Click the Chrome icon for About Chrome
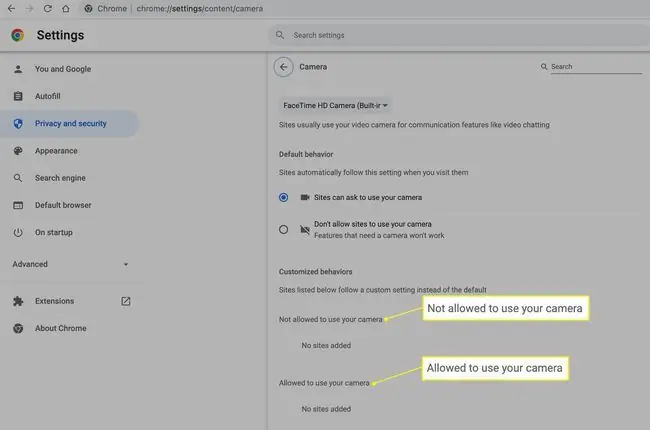Viewport: 650px width, 430px height. (x=18, y=328)
